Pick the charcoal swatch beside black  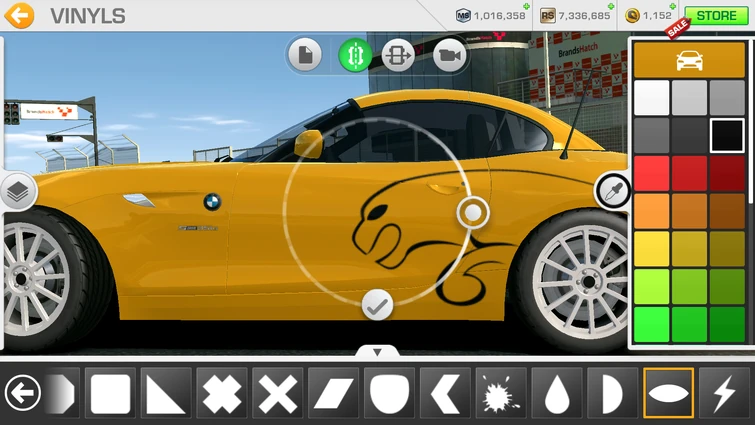pyautogui.click(x=689, y=136)
